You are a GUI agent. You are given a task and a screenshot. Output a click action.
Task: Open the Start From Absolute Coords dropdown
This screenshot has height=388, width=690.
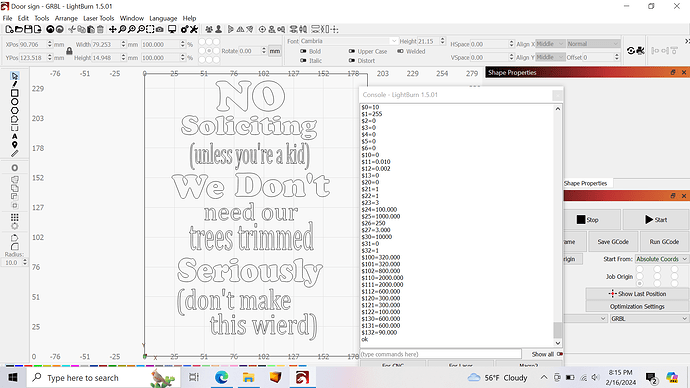pos(661,259)
